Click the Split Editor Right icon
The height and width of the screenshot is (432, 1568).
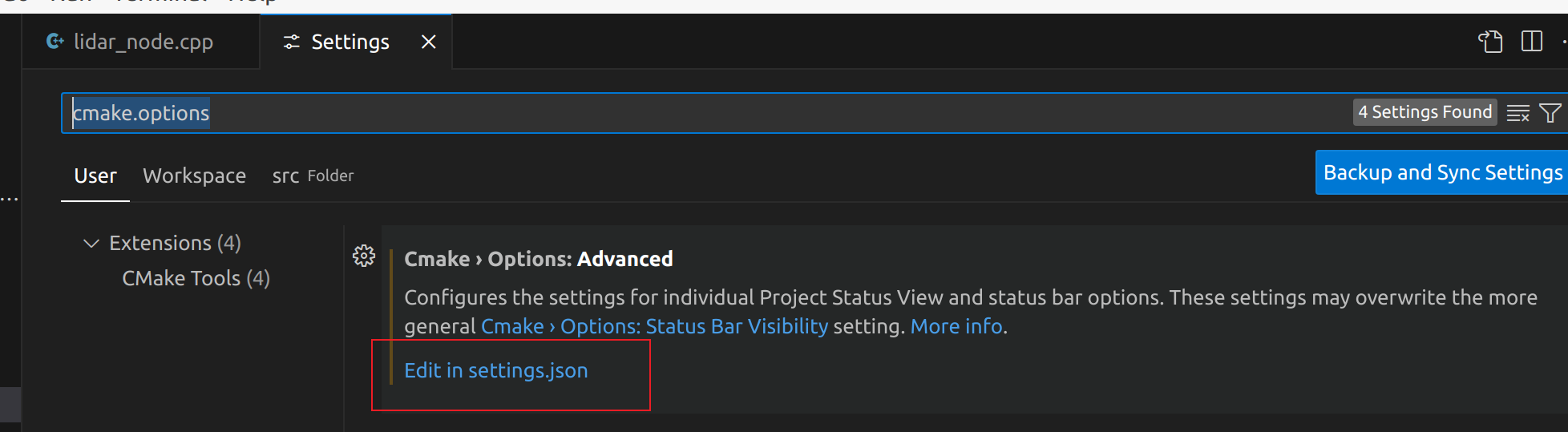click(1531, 42)
